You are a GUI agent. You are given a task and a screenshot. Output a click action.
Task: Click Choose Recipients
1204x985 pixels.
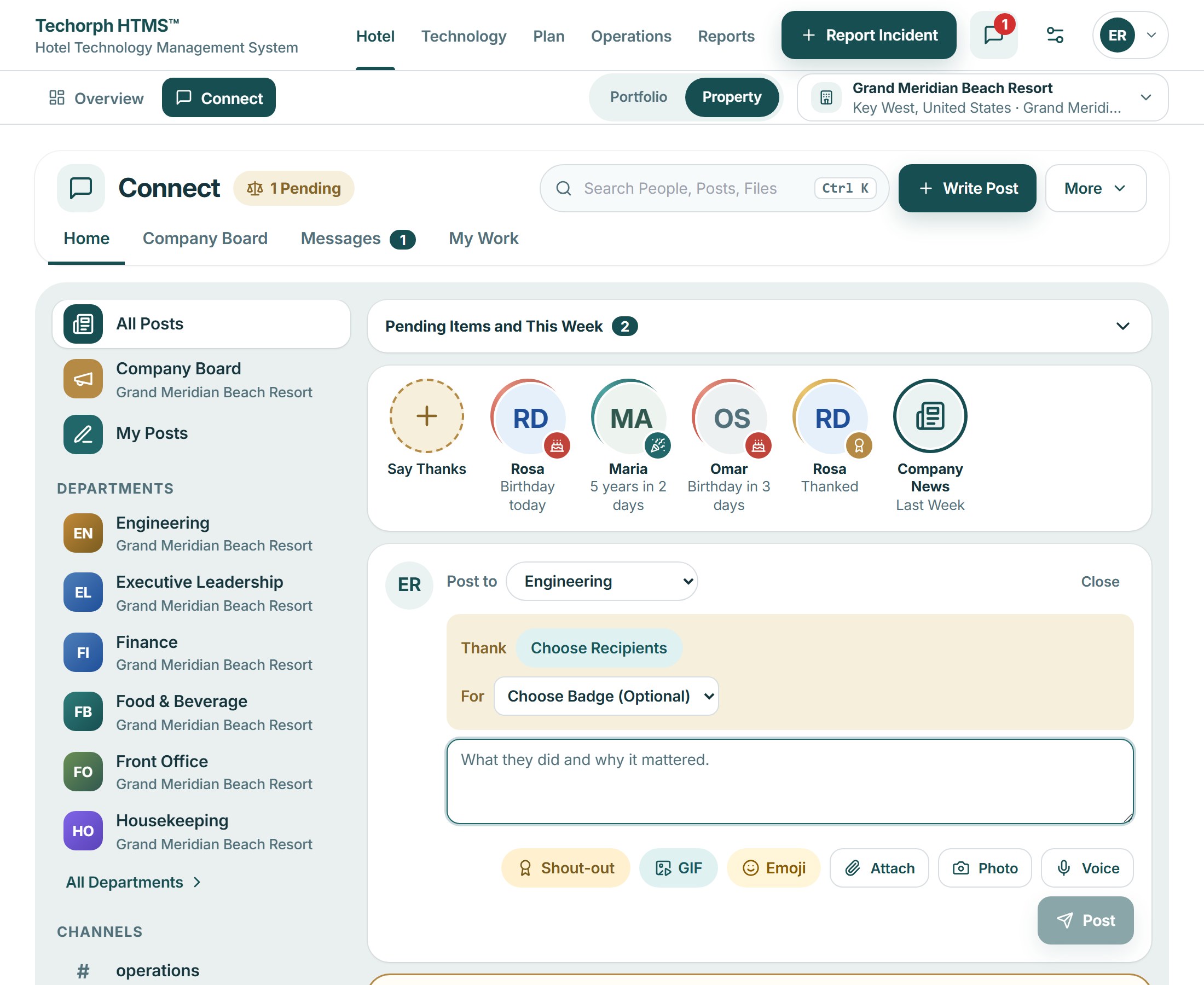click(x=599, y=648)
